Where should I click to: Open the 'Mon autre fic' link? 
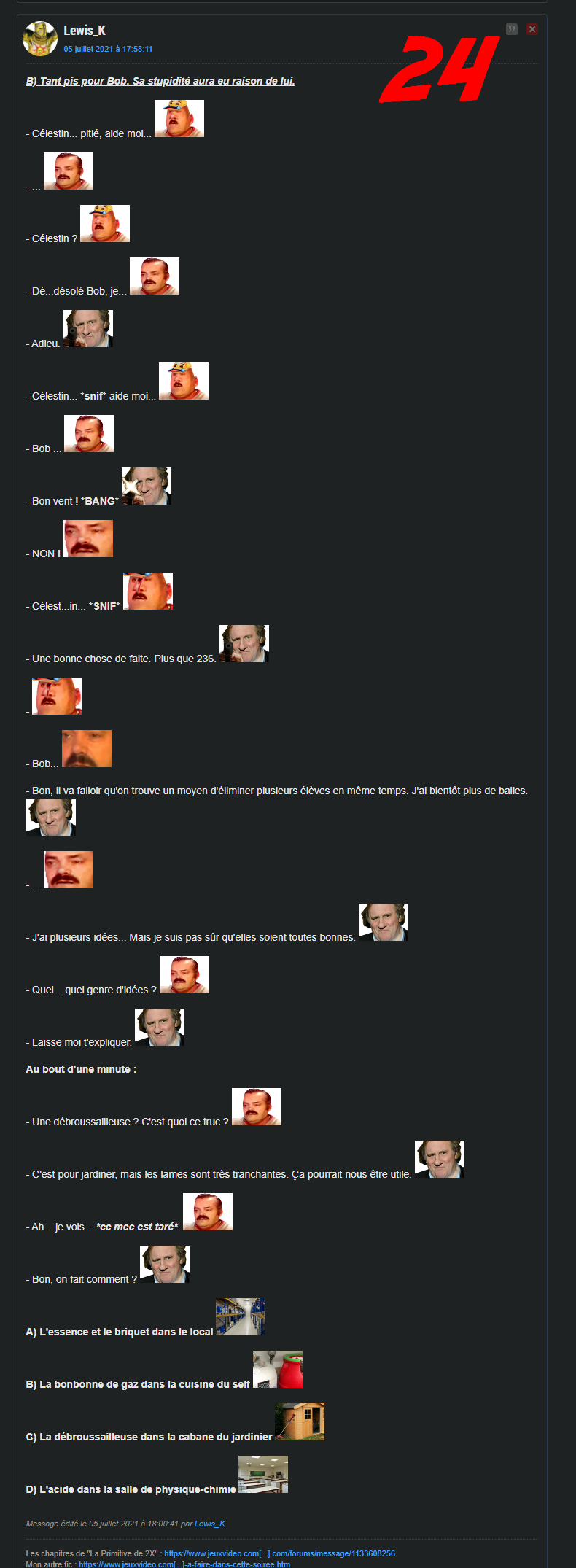click(184, 1564)
